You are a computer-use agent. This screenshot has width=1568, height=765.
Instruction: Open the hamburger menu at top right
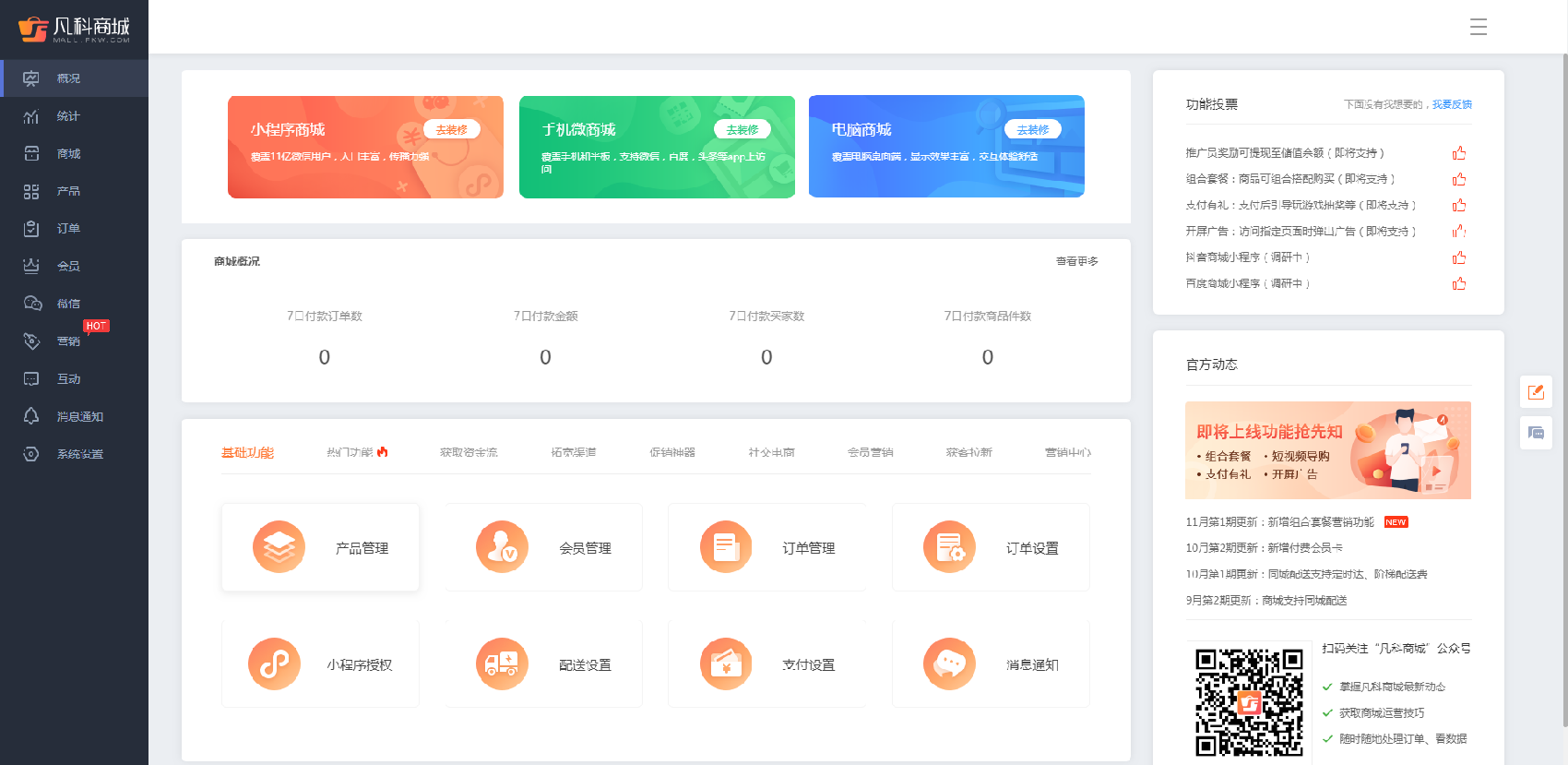[1479, 27]
